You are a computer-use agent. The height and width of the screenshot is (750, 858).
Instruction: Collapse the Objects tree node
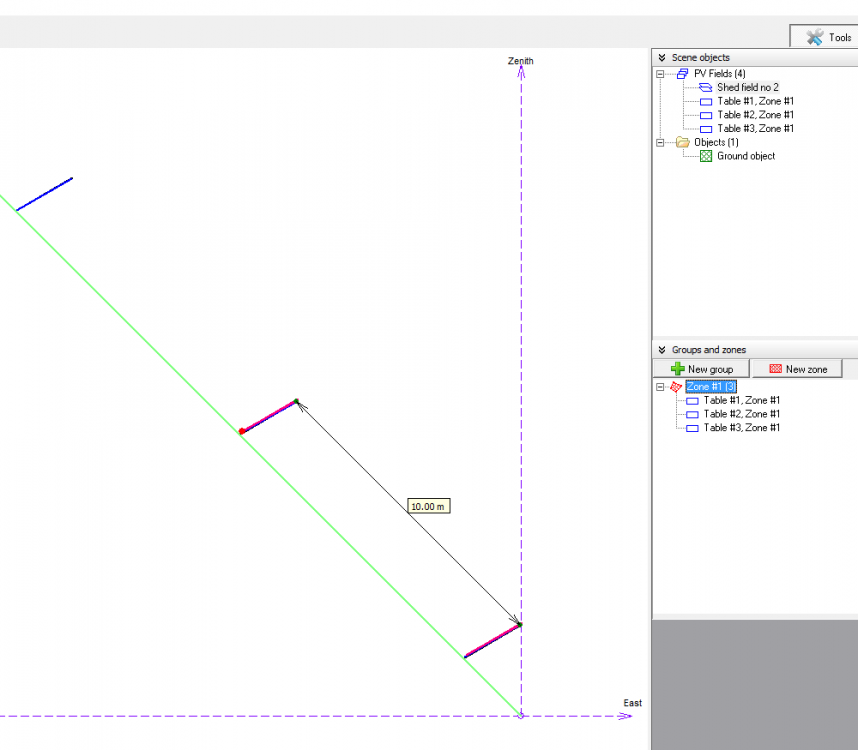660,143
